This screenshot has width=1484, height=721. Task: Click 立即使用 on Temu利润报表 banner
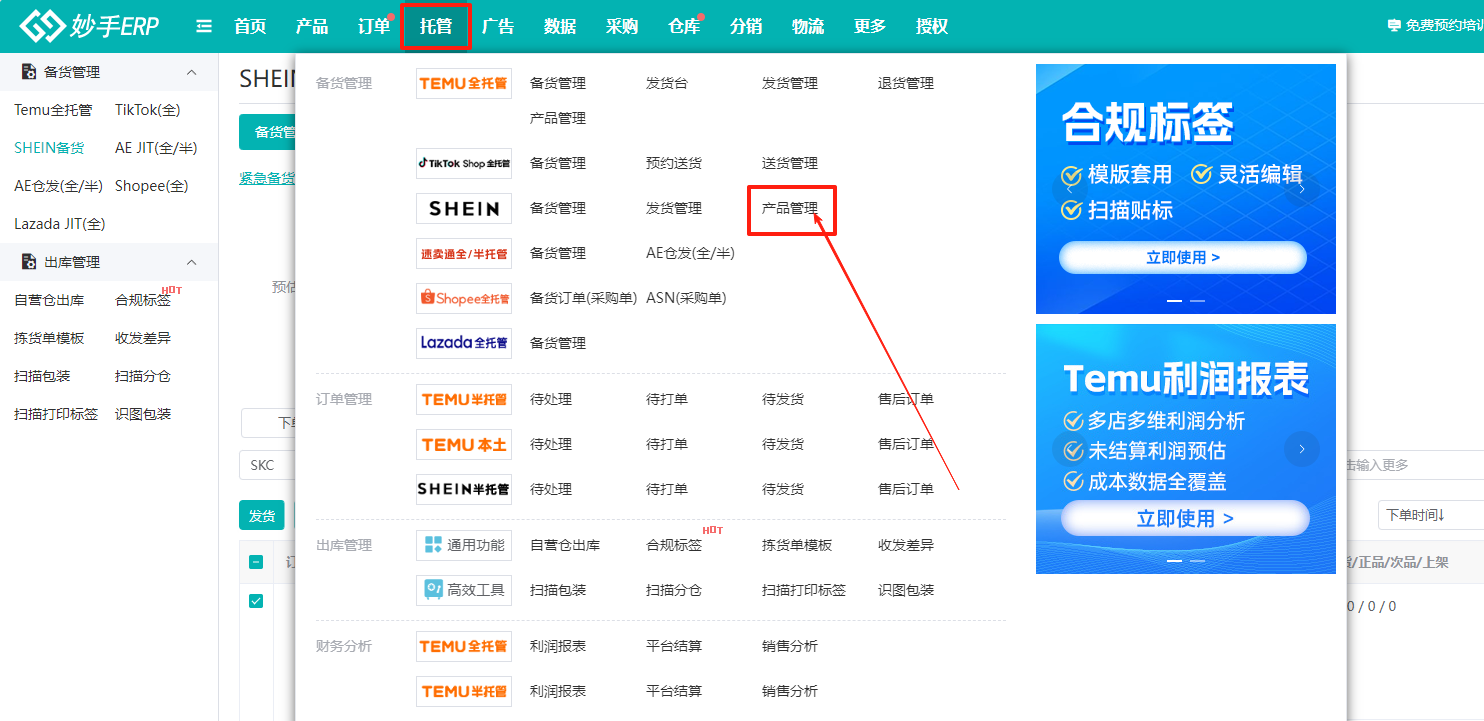1185,518
